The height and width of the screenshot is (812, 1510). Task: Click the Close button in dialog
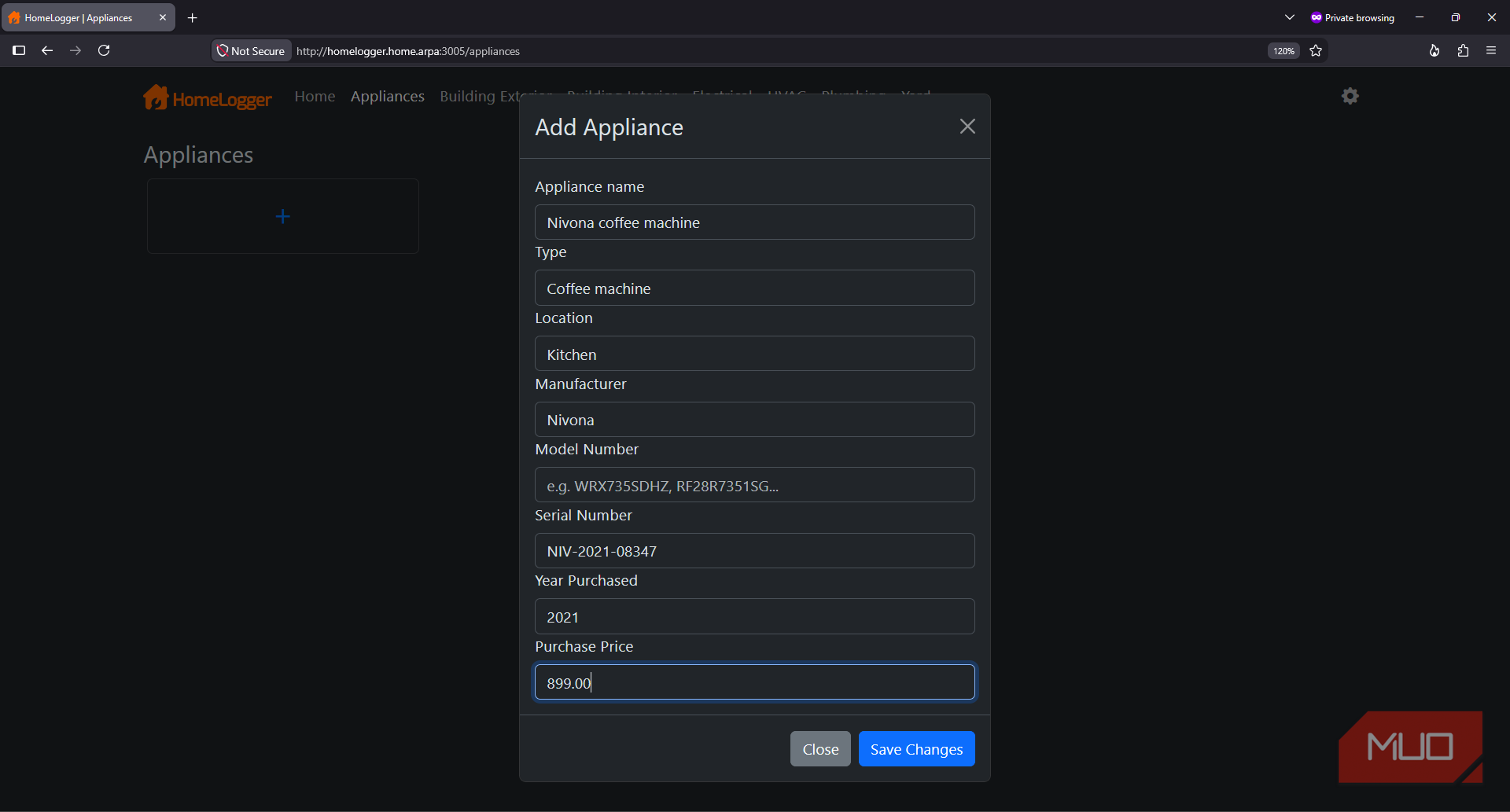(x=820, y=749)
